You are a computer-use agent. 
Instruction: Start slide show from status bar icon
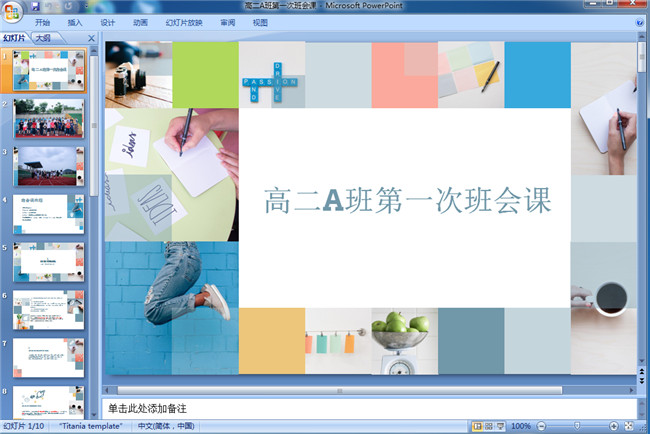pyautogui.click(x=500, y=426)
